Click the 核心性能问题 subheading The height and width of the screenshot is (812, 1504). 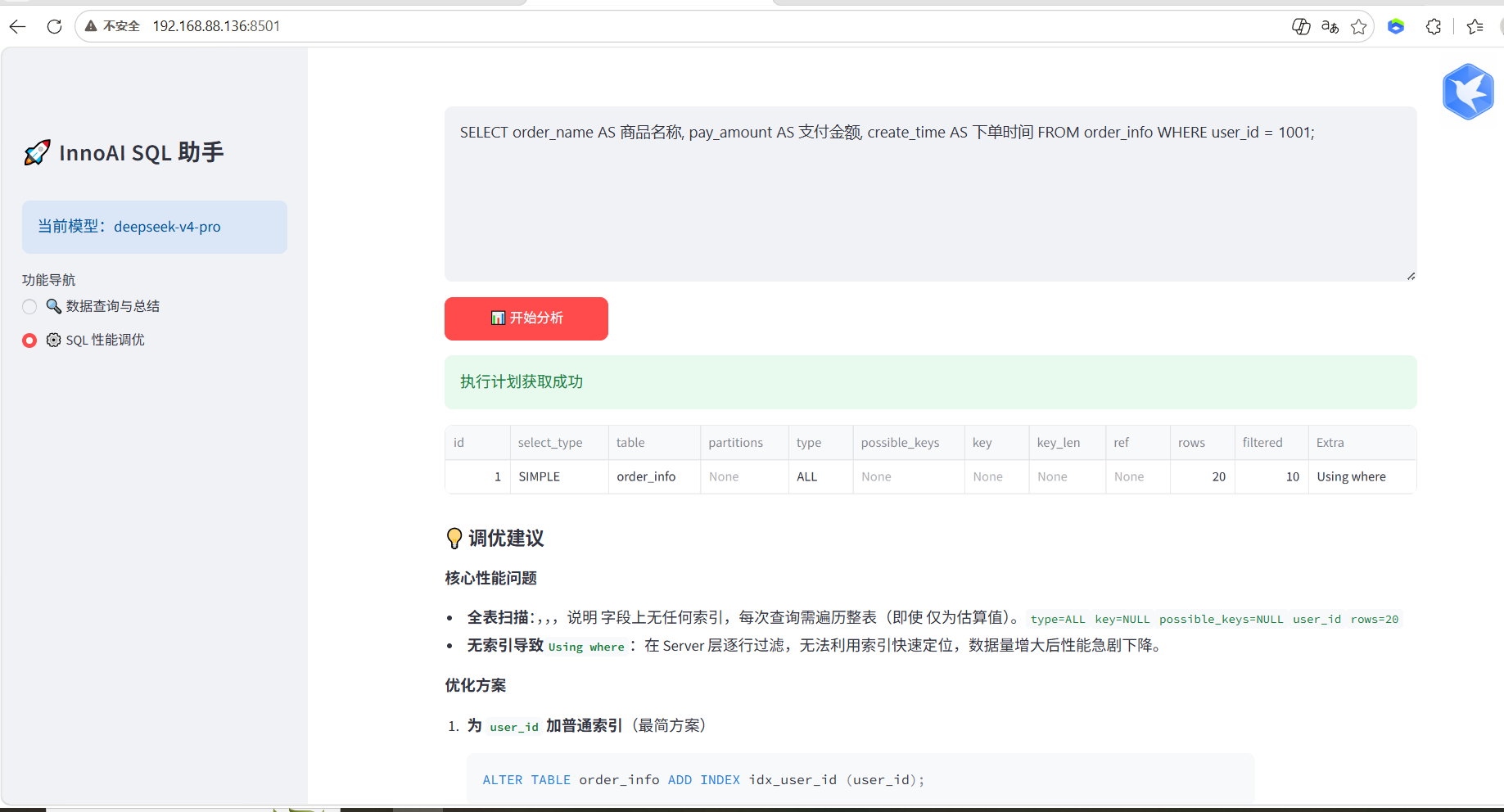490,579
